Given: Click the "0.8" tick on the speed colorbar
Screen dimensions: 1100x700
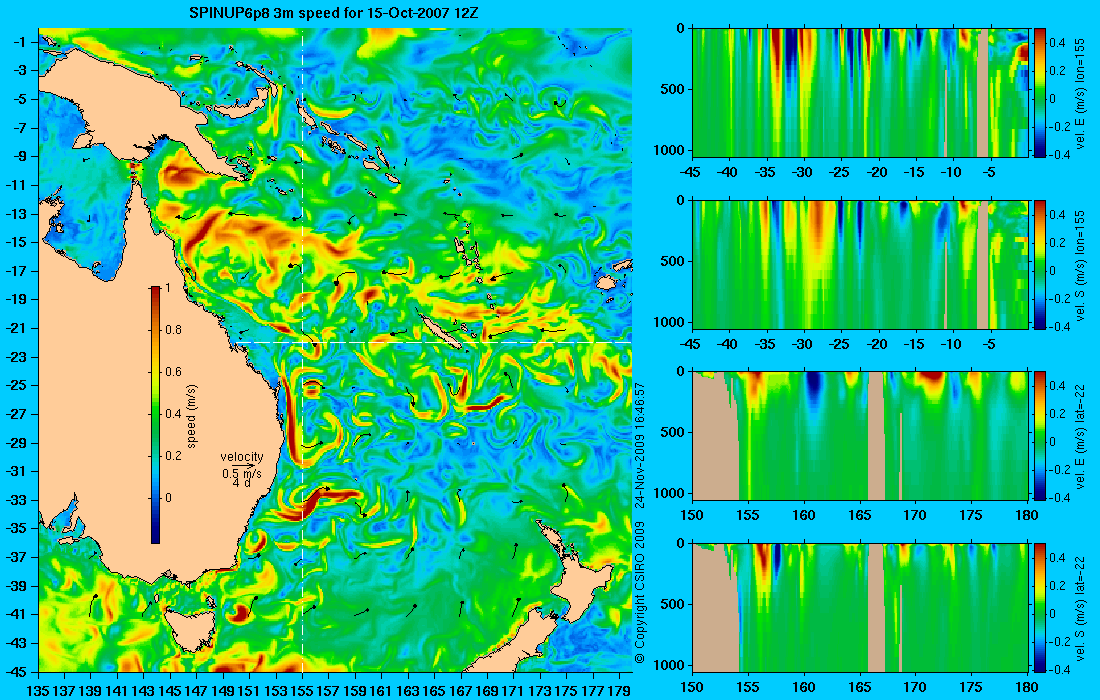Looking at the screenshot, I should pyautogui.click(x=173, y=330).
